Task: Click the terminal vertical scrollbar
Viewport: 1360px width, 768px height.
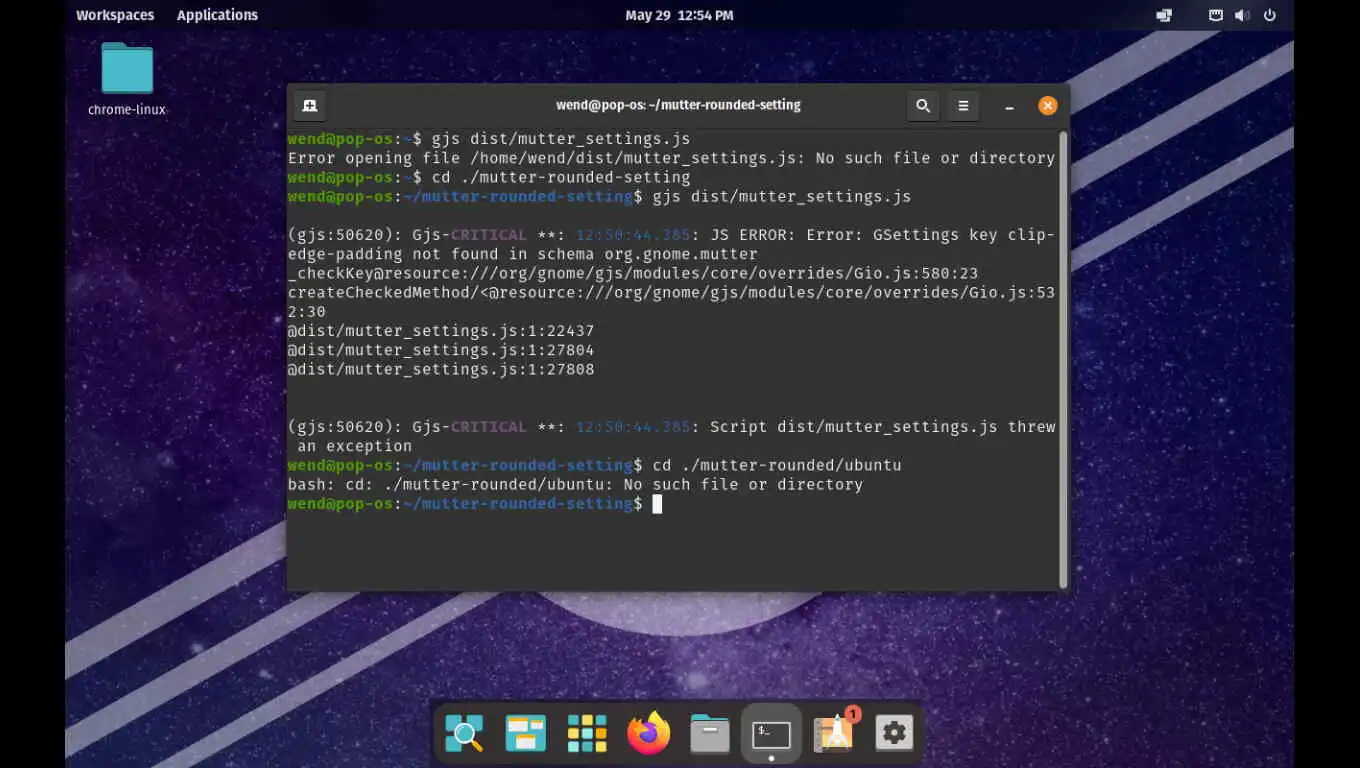Action: point(1063,358)
